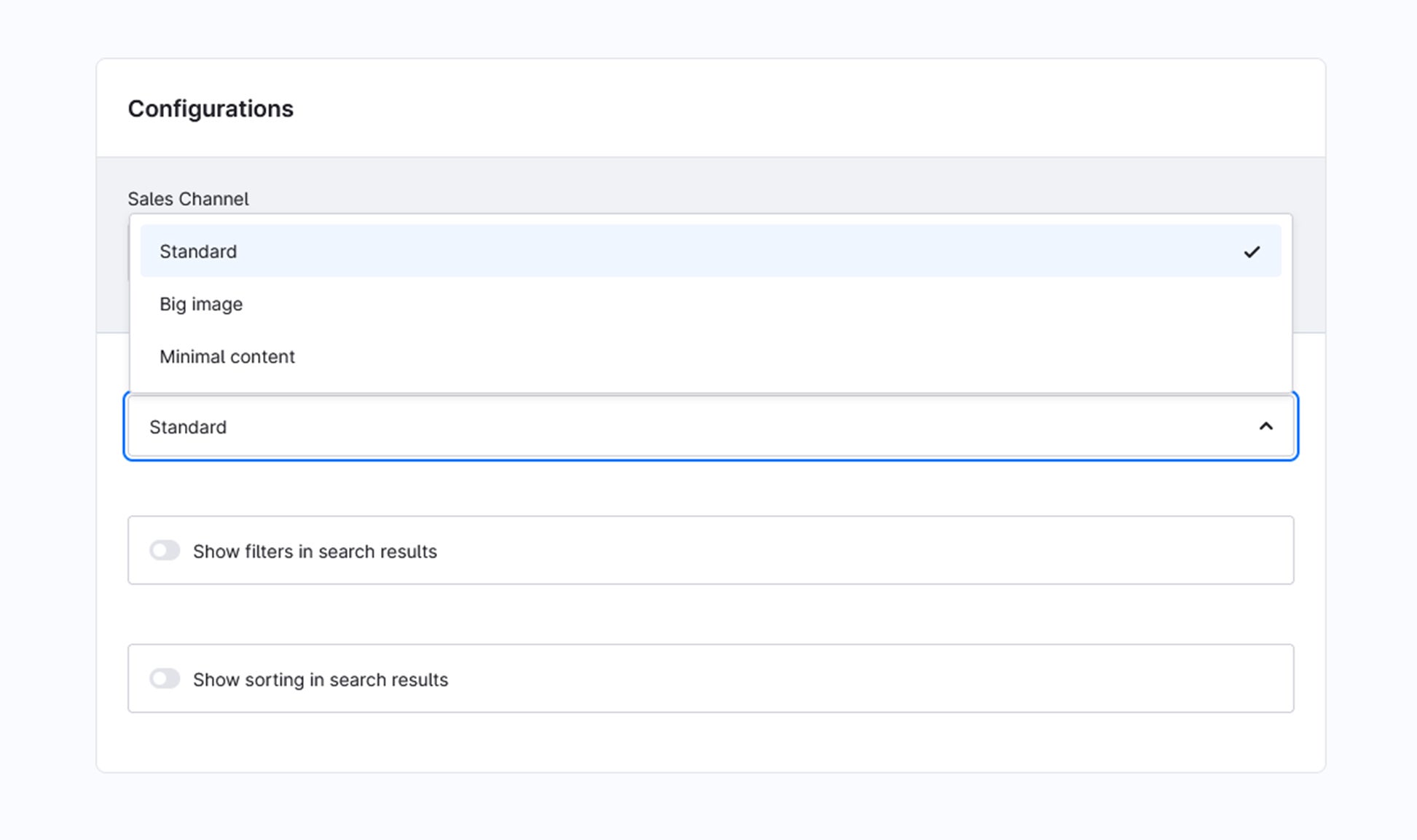The height and width of the screenshot is (840, 1417).
Task: Choose "Minimal content" from the list
Action: pos(227,356)
